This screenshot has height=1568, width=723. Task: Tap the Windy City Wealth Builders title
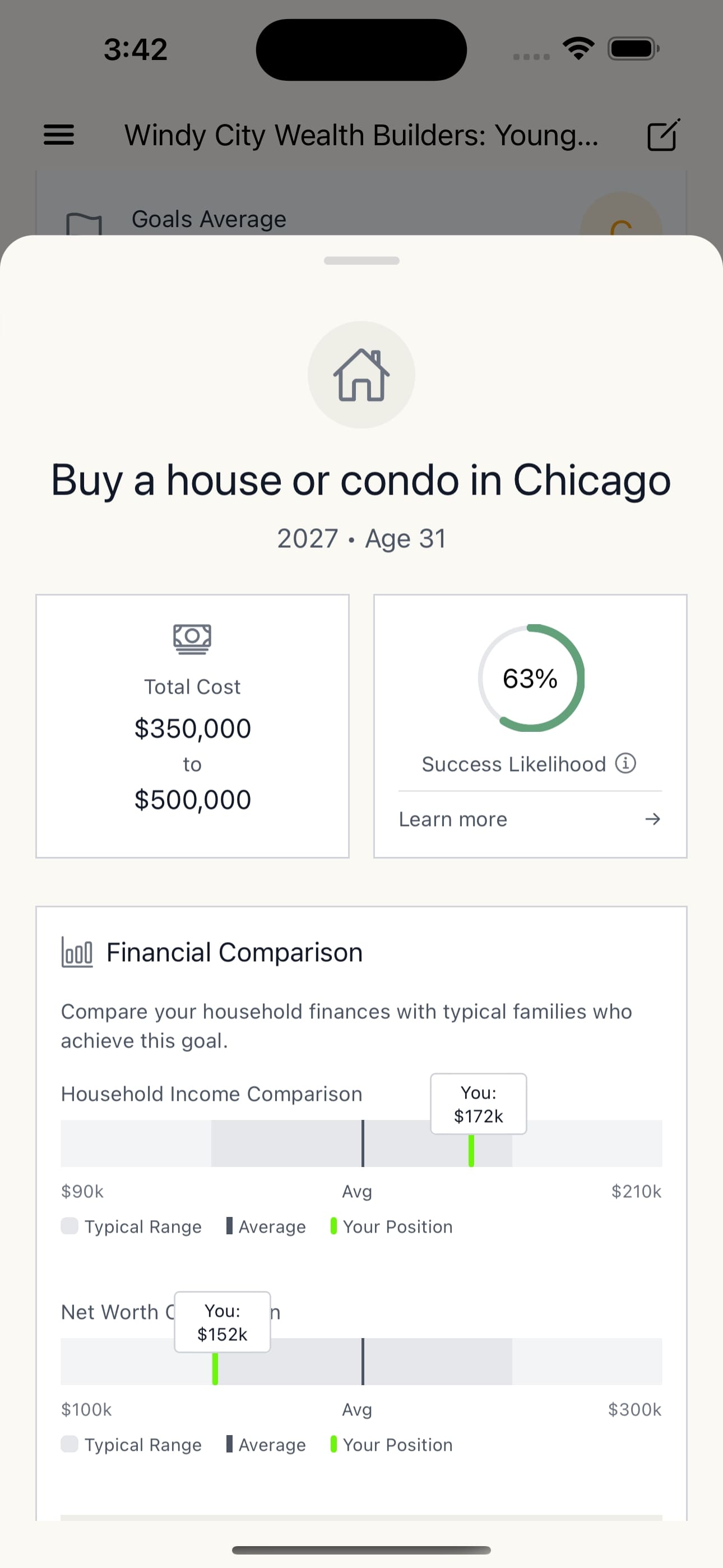(x=361, y=135)
